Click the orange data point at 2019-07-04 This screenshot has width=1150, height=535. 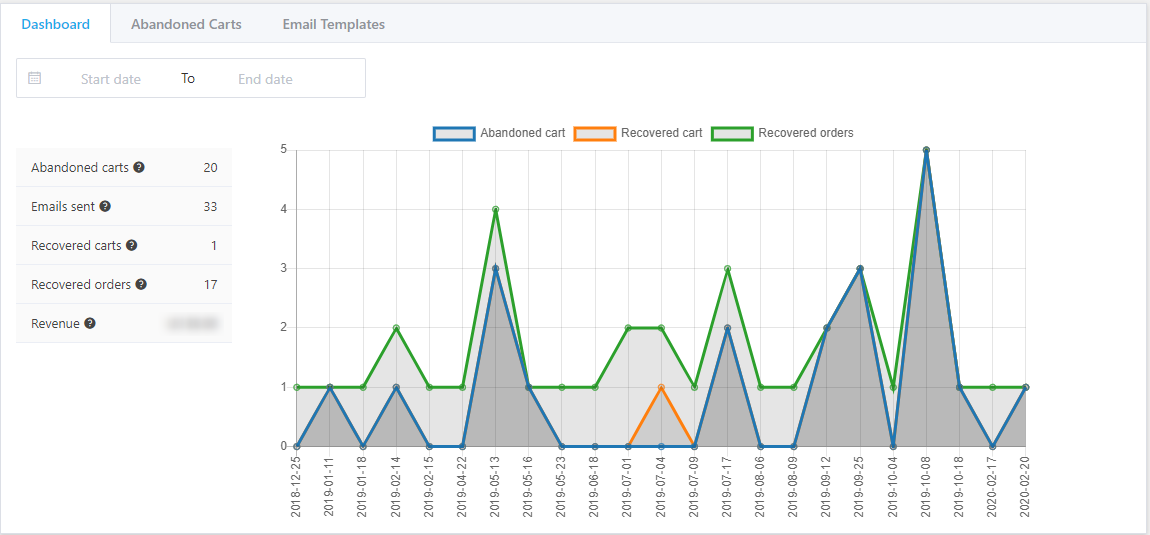(661, 387)
